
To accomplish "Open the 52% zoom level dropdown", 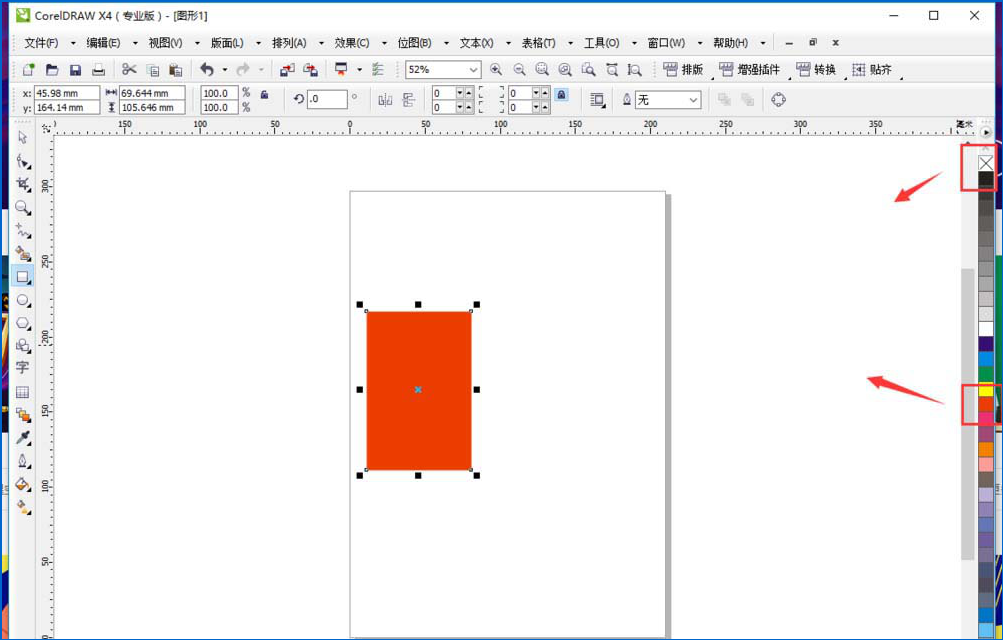I will [473, 70].
